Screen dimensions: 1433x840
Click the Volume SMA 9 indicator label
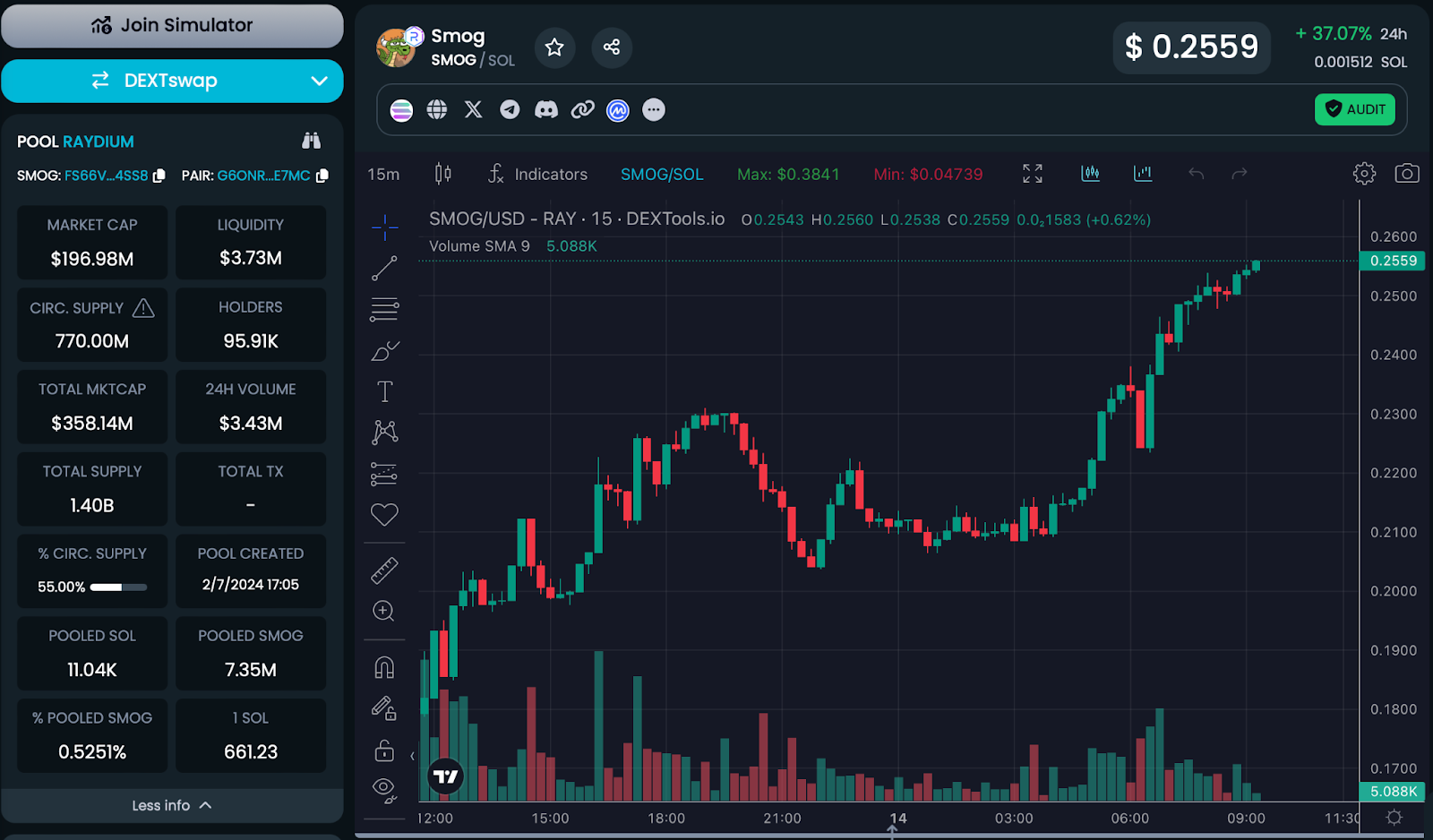pos(479,246)
